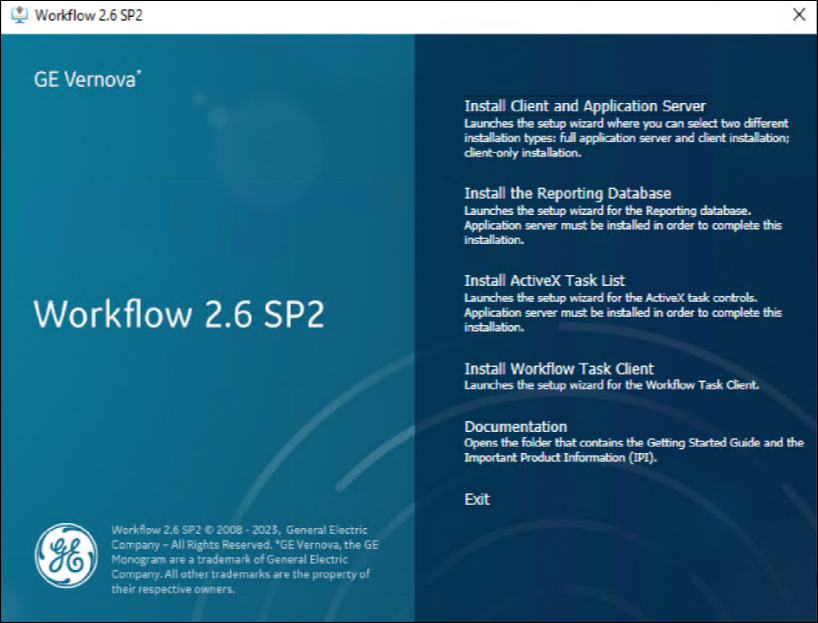Select Install ActiveX Task List
The image size is (818, 623).
pyautogui.click(x=544, y=281)
